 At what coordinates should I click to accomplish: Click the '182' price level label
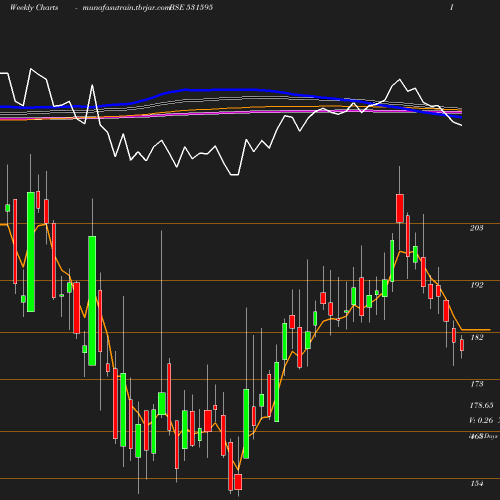coord(477,337)
